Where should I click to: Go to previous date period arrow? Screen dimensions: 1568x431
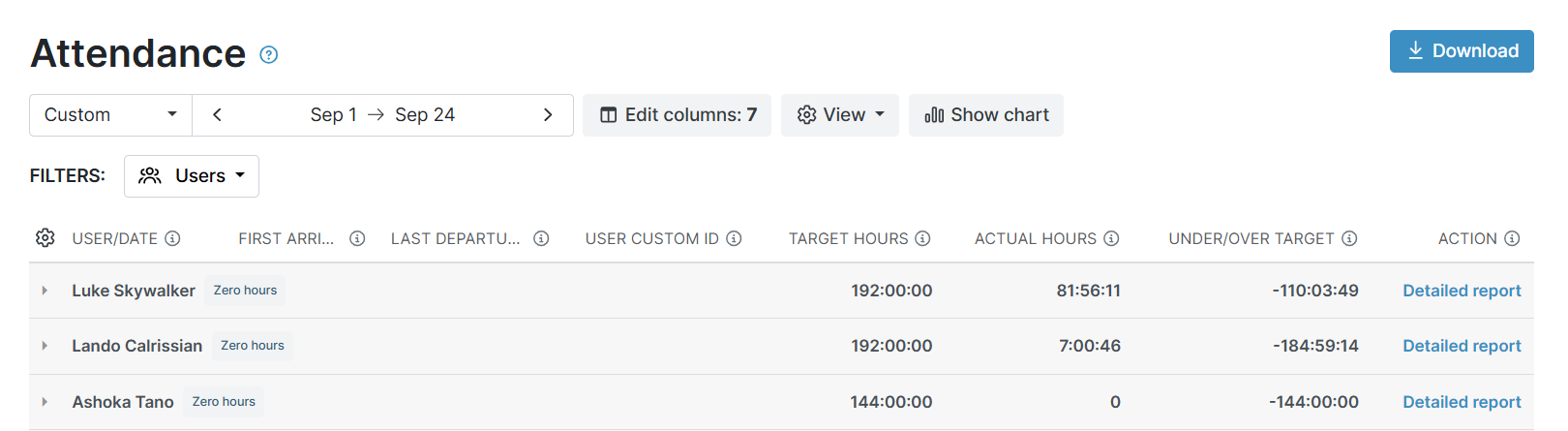(x=217, y=115)
